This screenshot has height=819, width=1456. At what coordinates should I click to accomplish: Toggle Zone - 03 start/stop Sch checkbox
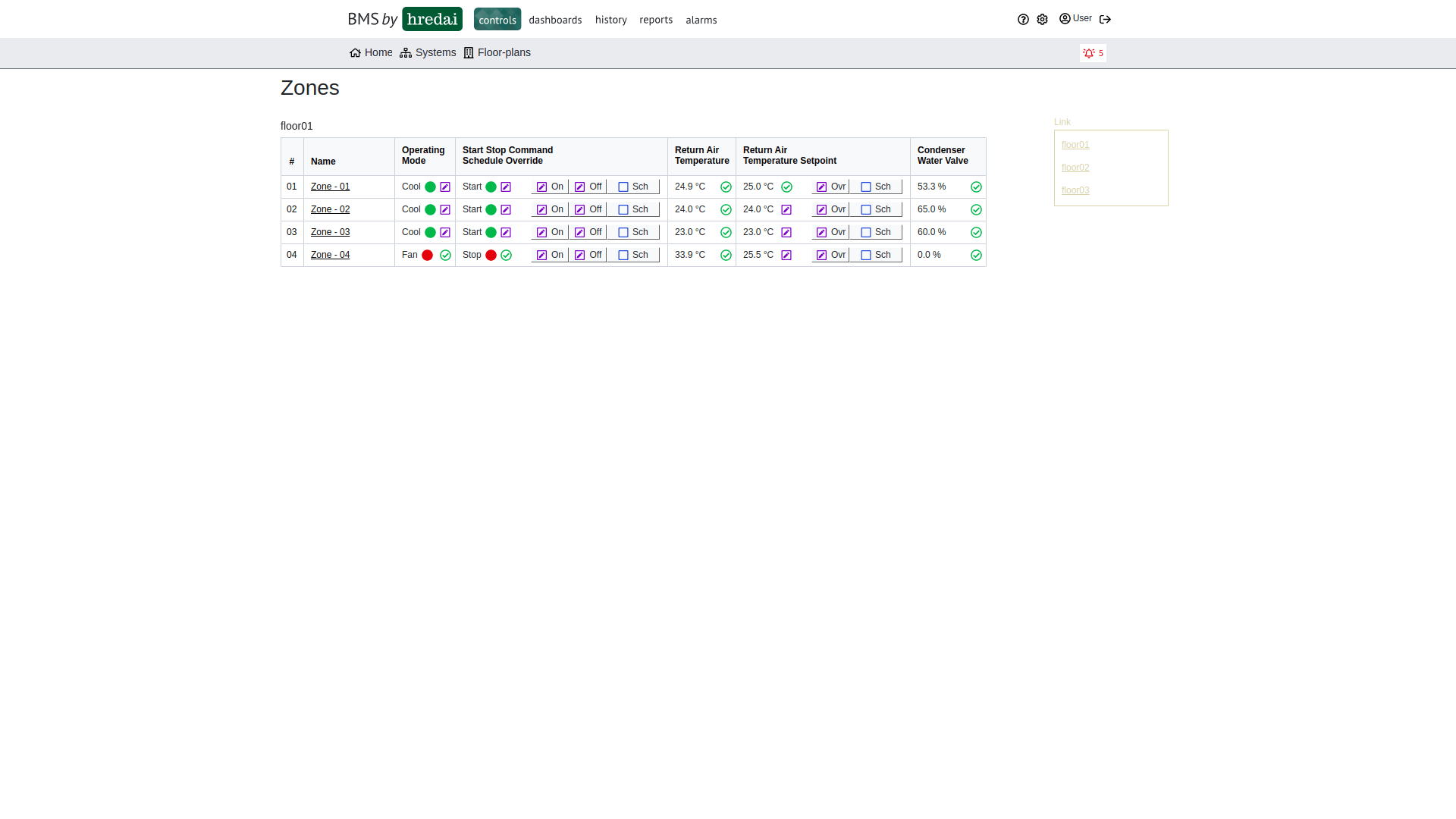(623, 233)
